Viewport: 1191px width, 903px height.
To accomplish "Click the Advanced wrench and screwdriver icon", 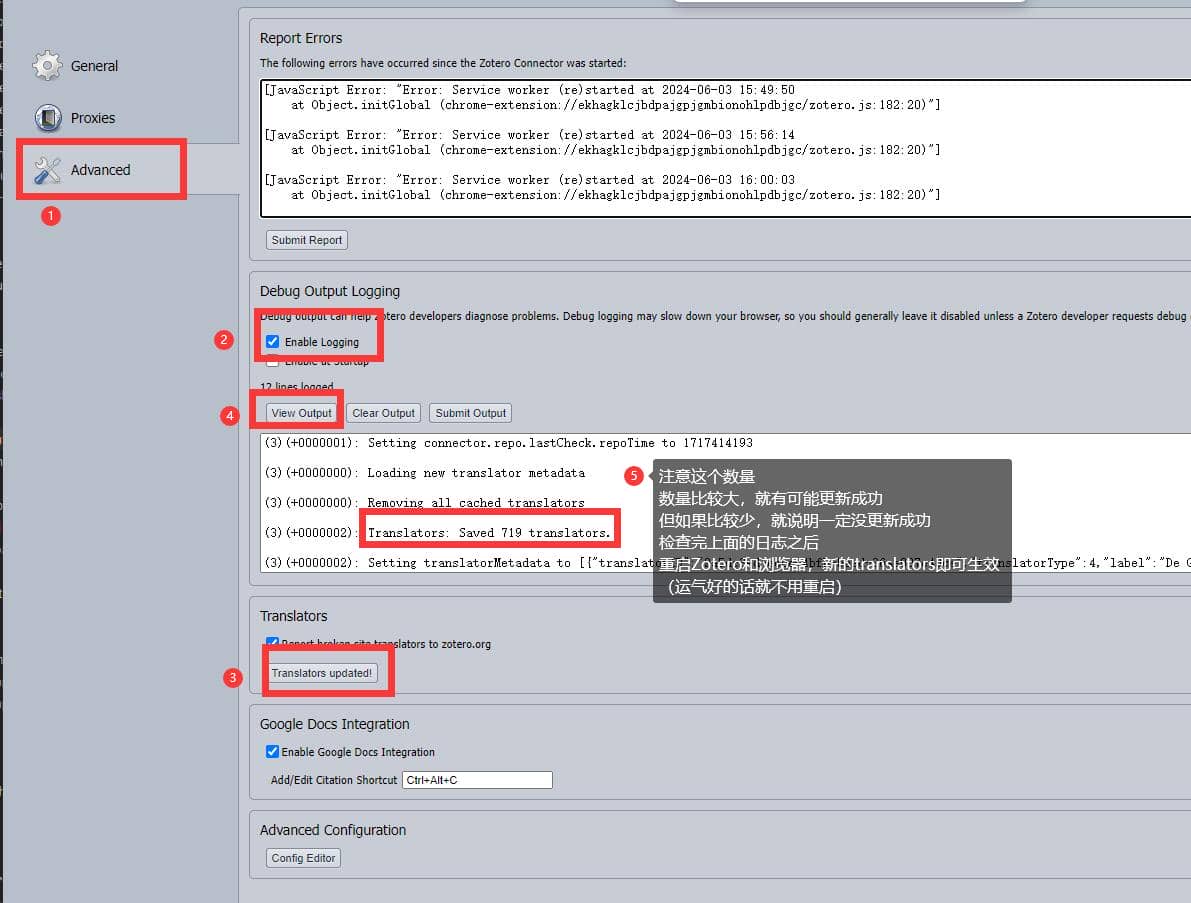I will click(47, 170).
